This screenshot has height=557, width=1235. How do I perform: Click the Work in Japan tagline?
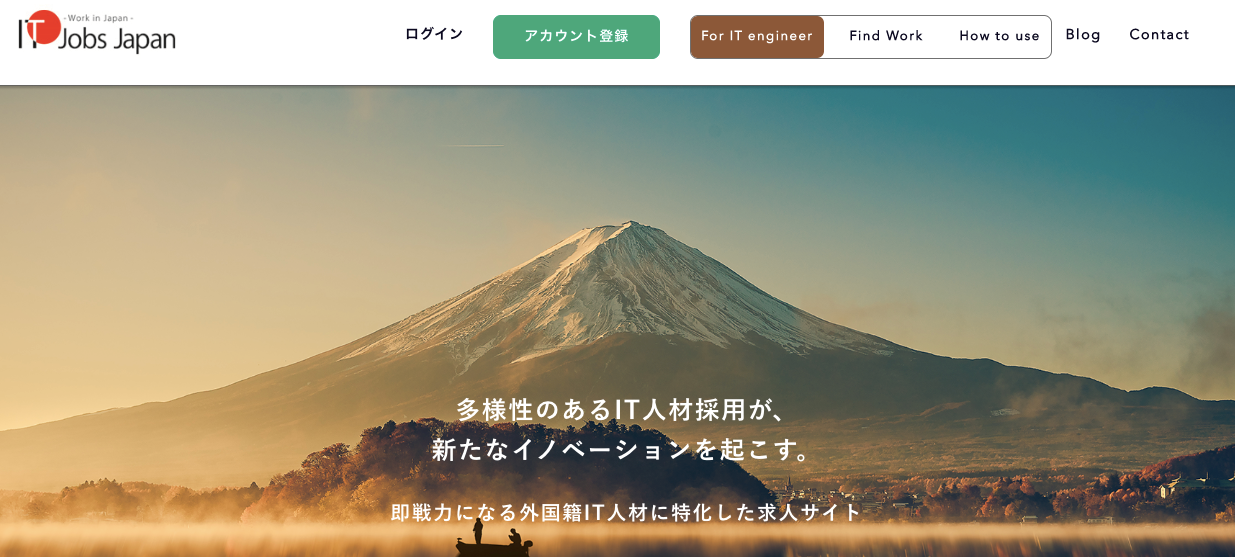click(99, 18)
